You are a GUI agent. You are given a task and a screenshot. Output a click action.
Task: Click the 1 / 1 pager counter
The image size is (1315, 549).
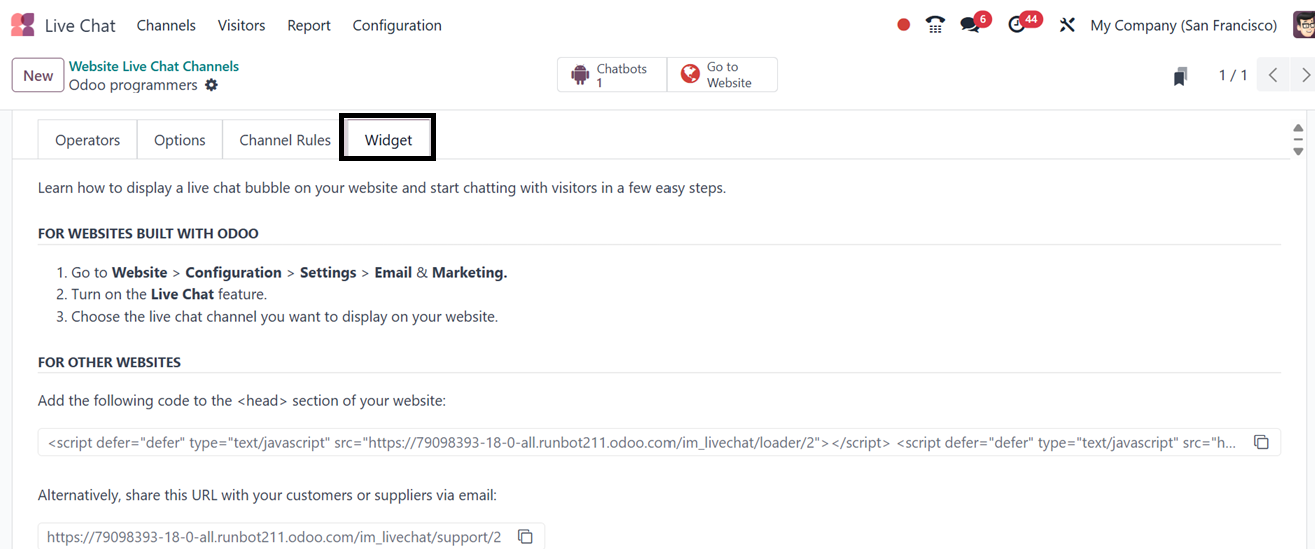tap(1232, 75)
